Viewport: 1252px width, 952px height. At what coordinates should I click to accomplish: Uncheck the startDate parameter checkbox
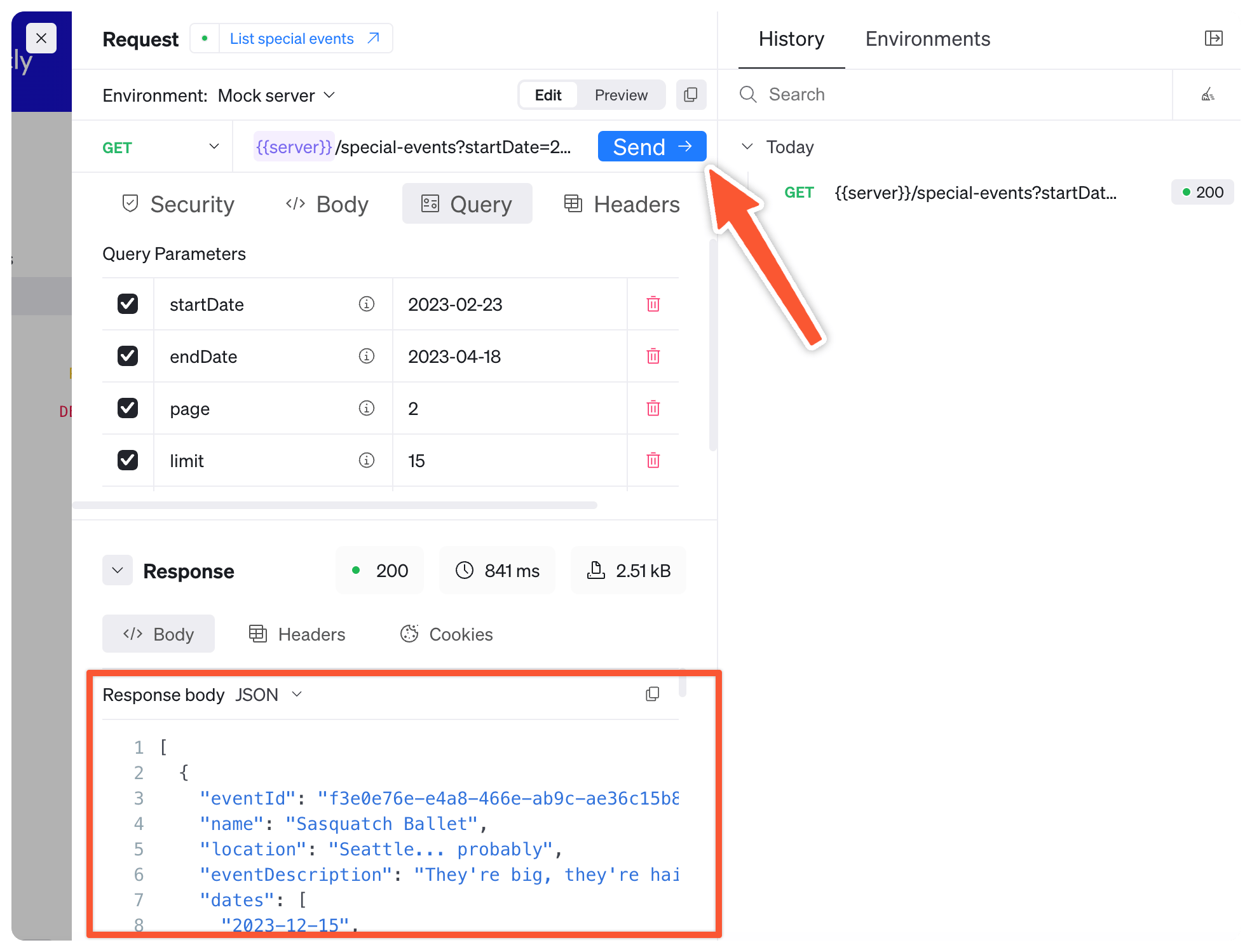[128, 304]
